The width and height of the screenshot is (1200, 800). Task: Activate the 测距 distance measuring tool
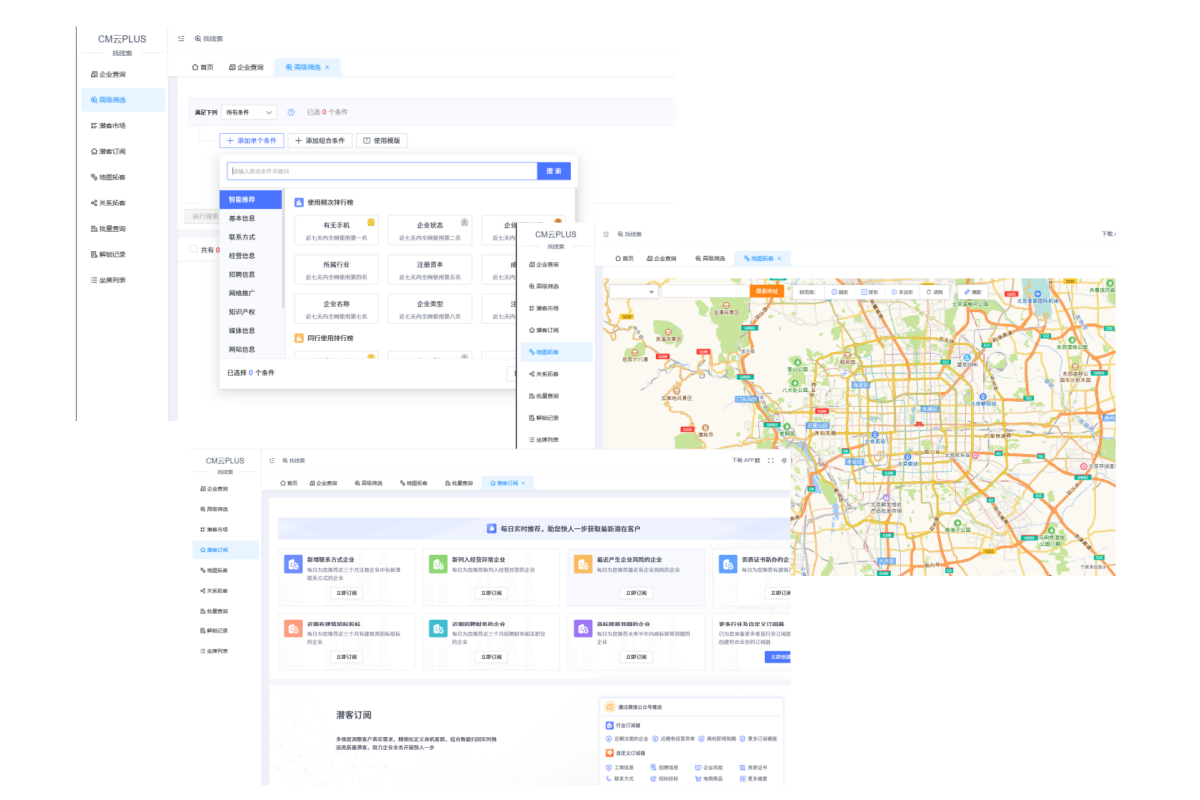(972, 292)
